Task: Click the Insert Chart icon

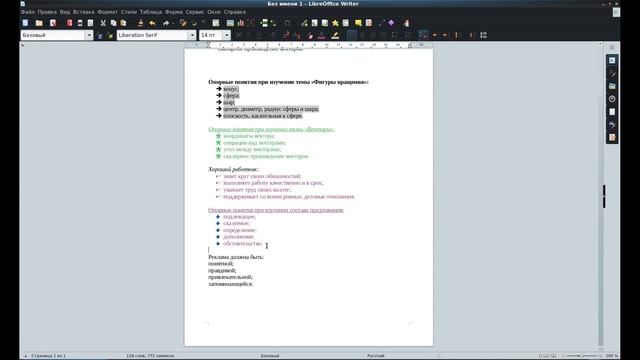Action: 241,23
